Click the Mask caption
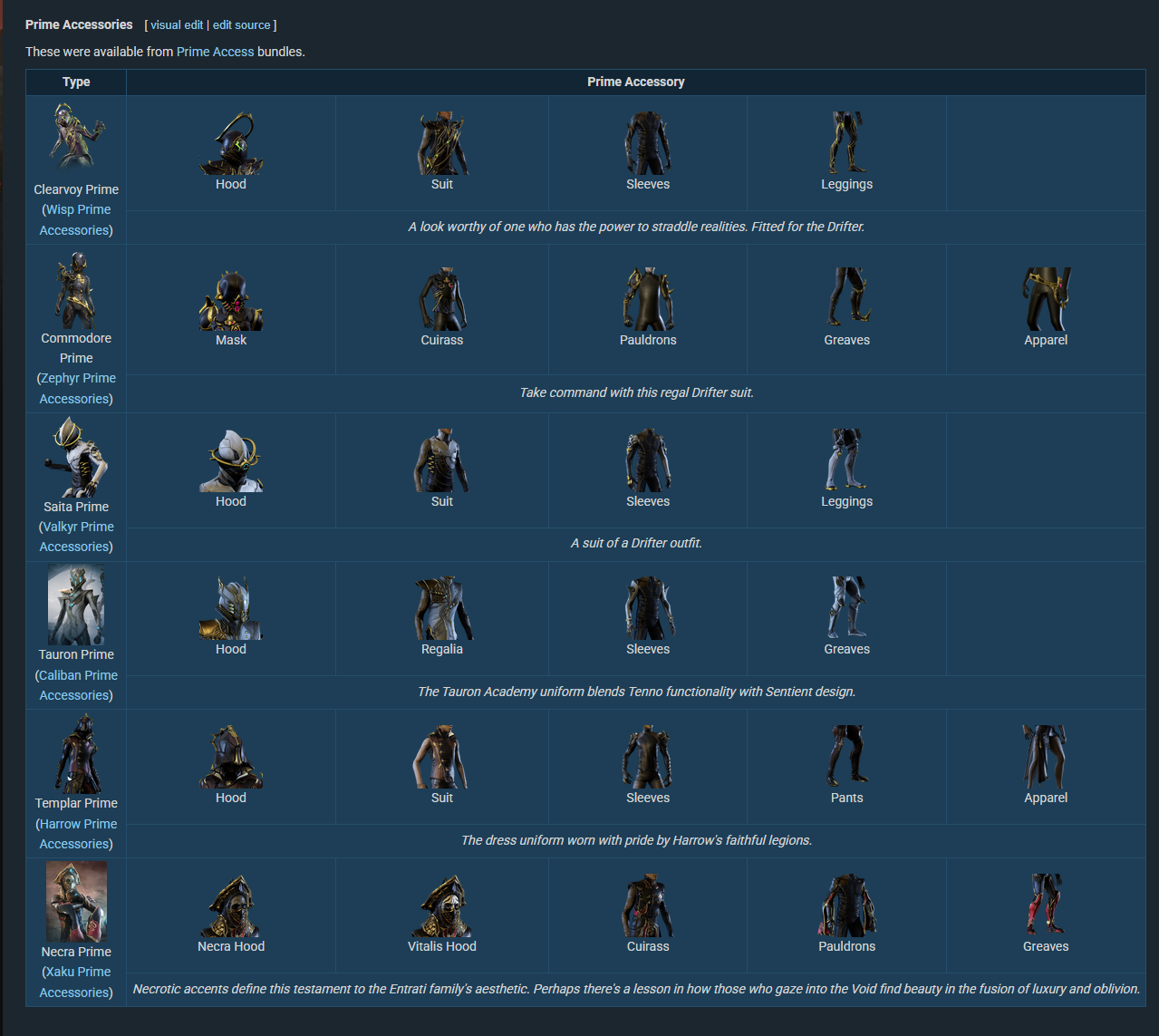Screen dimensions: 1159x1036 tap(231, 340)
